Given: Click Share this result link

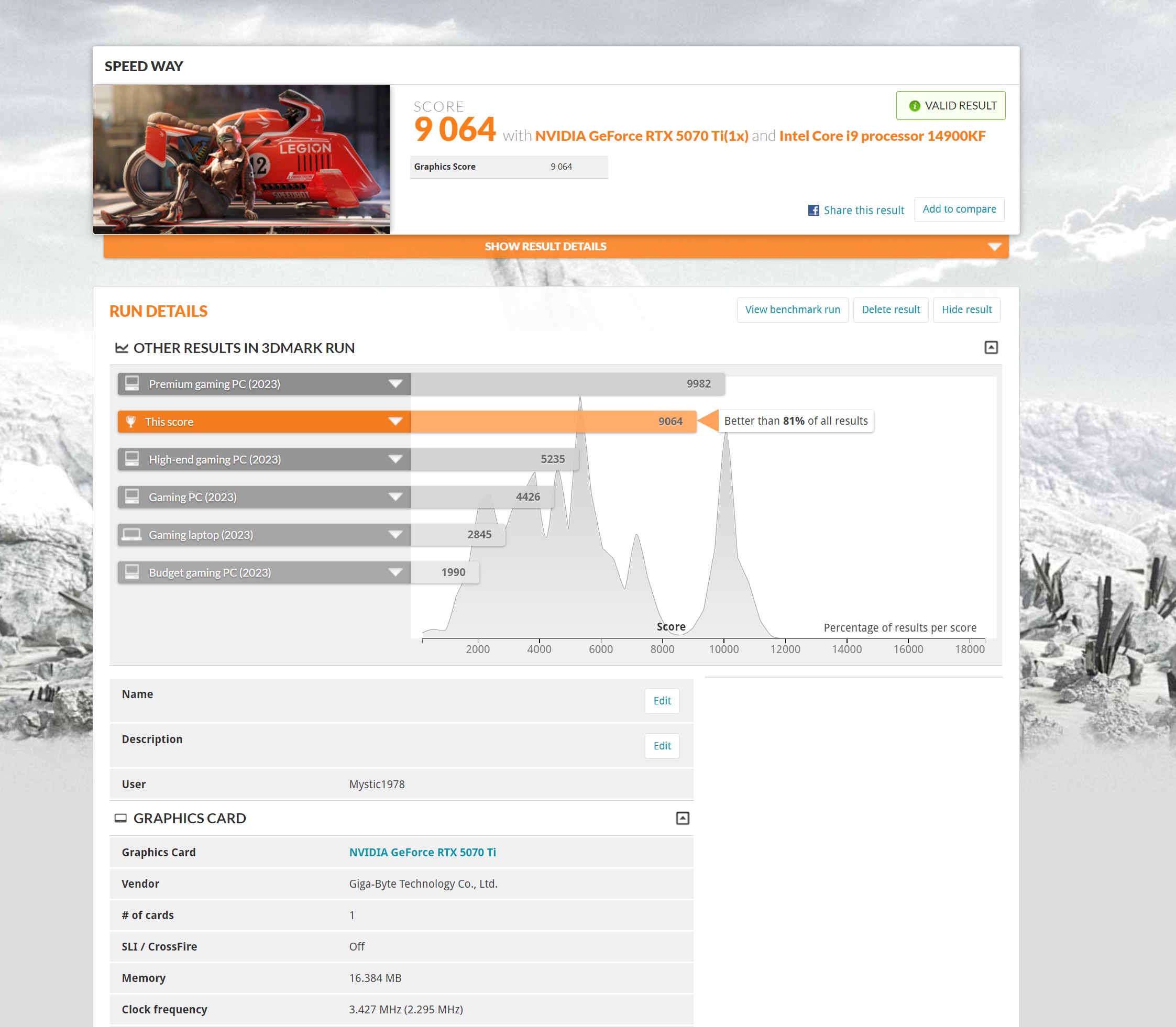Looking at the screenshot, I should tap(863, 211).
